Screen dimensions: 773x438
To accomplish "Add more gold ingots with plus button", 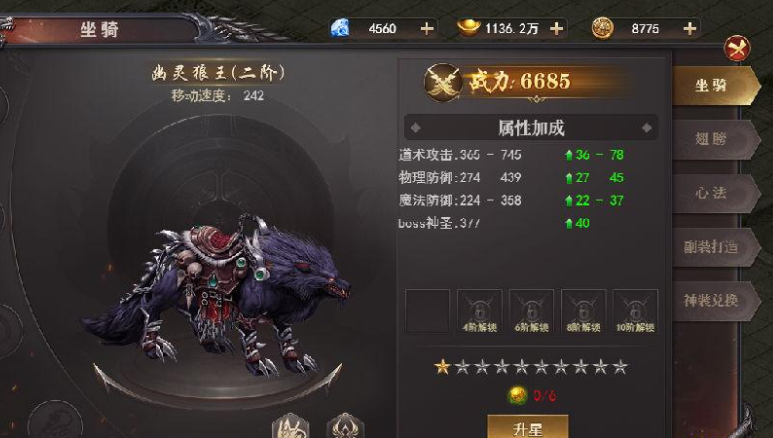I will pos(556,29).
